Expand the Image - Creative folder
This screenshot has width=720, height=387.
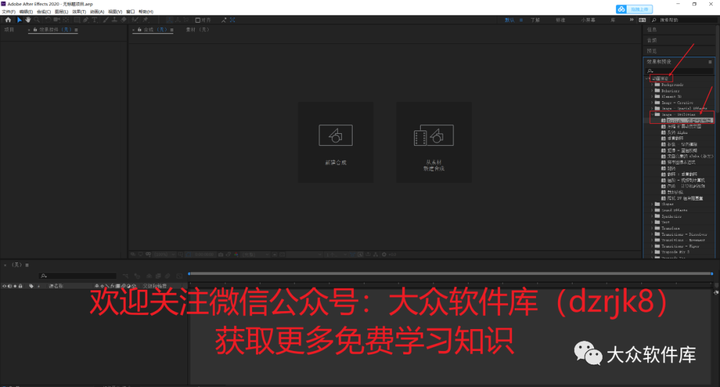(x=652, y=102)
